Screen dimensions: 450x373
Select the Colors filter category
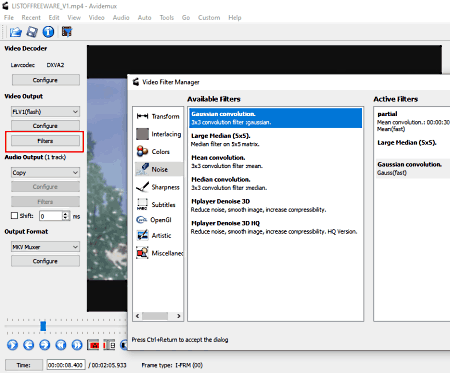coord(158,152)
